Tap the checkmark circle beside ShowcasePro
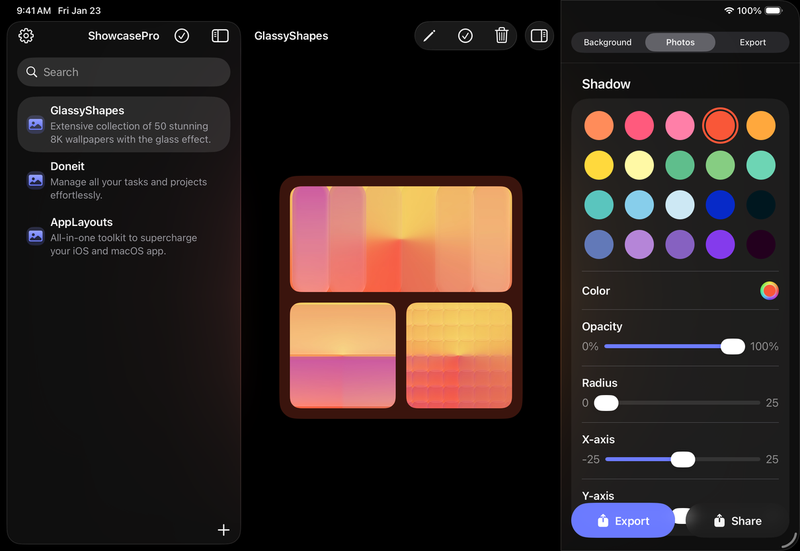 tap(181, 36)
